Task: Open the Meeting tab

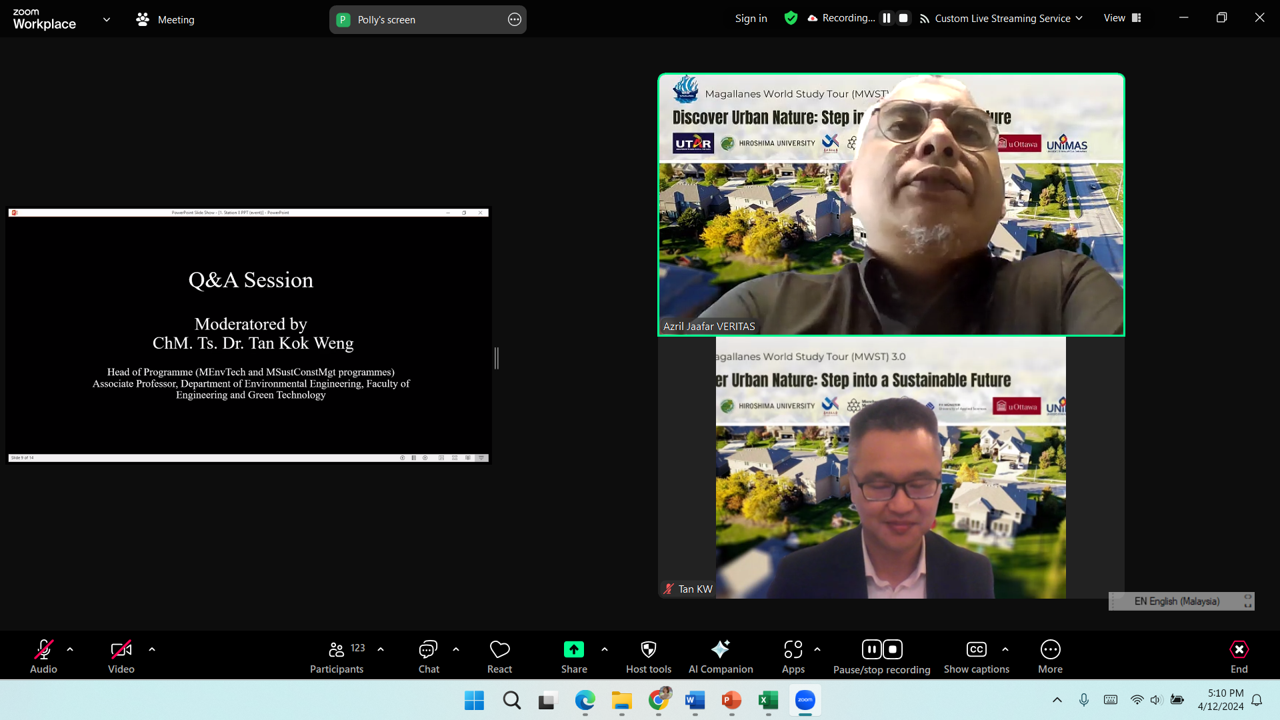Action: point(166,19)
